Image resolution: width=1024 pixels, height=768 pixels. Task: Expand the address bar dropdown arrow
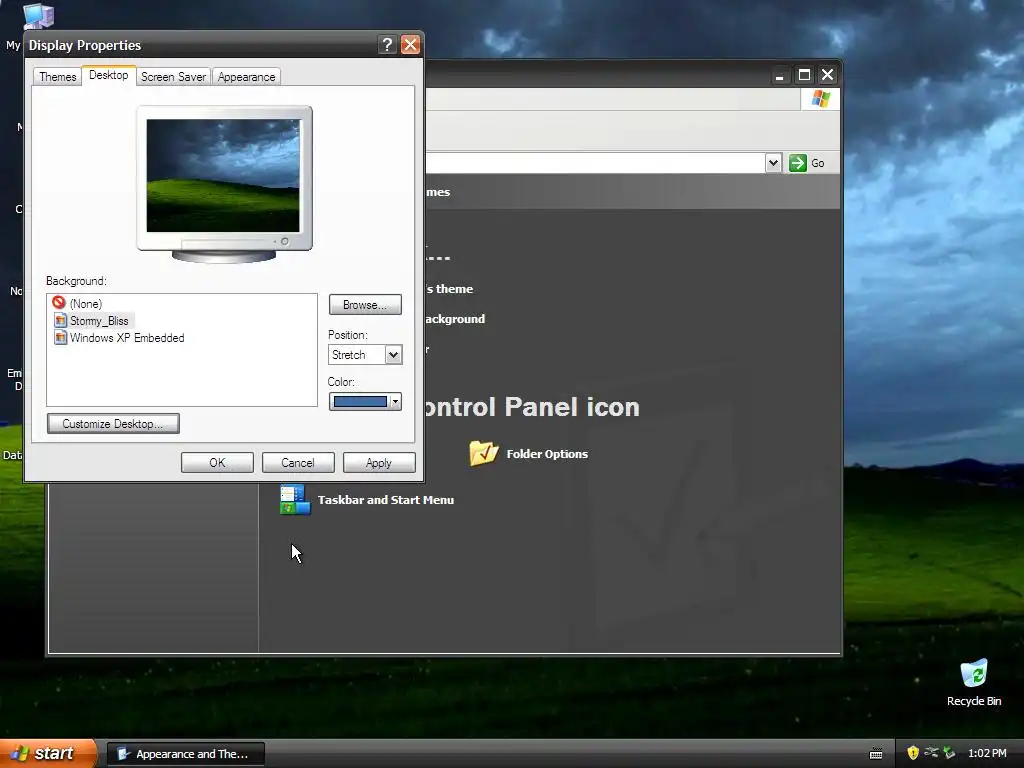tap(773, 163)
